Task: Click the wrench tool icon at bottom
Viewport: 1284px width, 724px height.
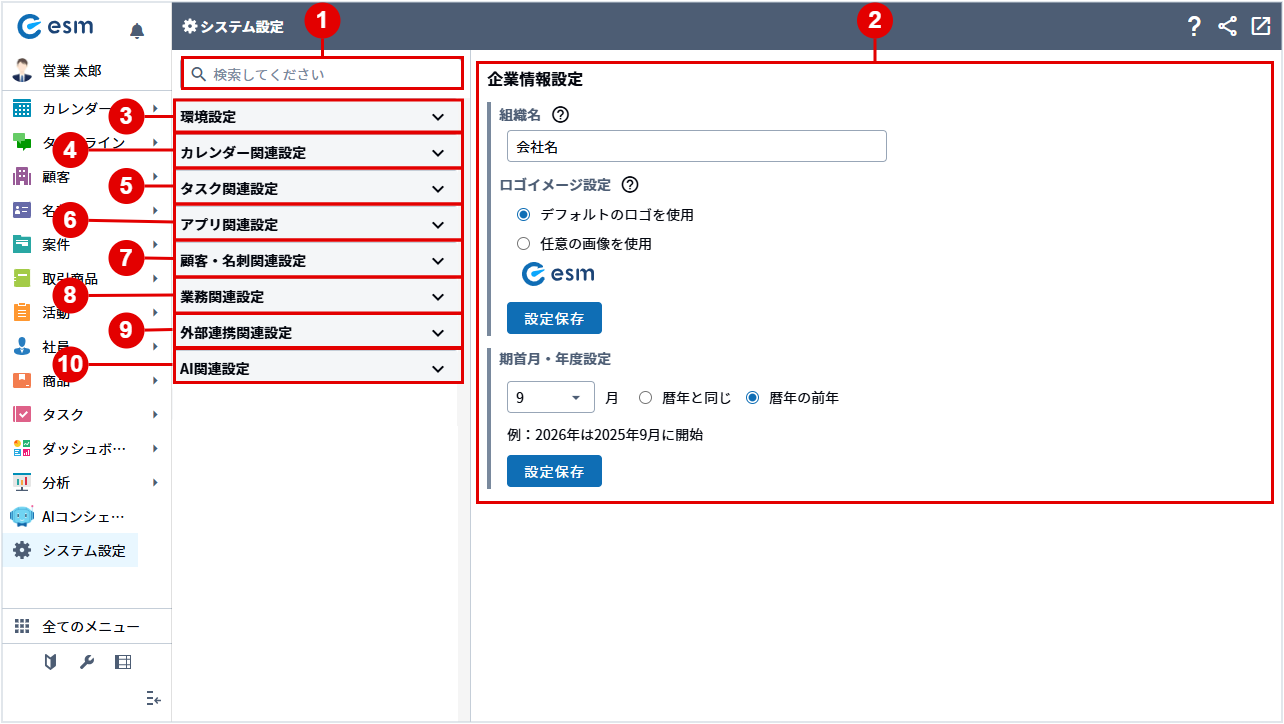Action: coord(87,662)
